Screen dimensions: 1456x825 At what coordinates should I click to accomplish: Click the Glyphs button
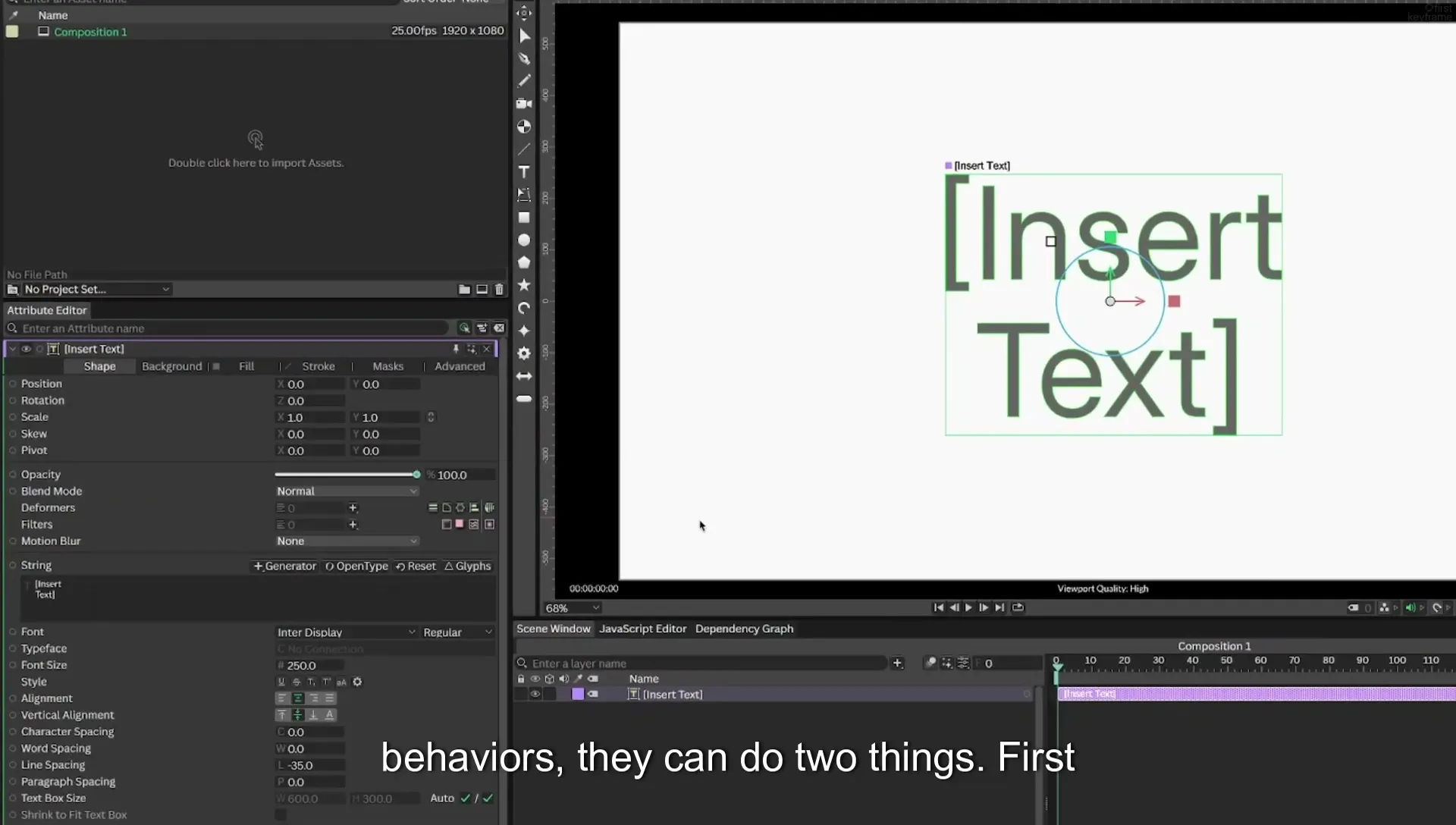tap(468, 566)
